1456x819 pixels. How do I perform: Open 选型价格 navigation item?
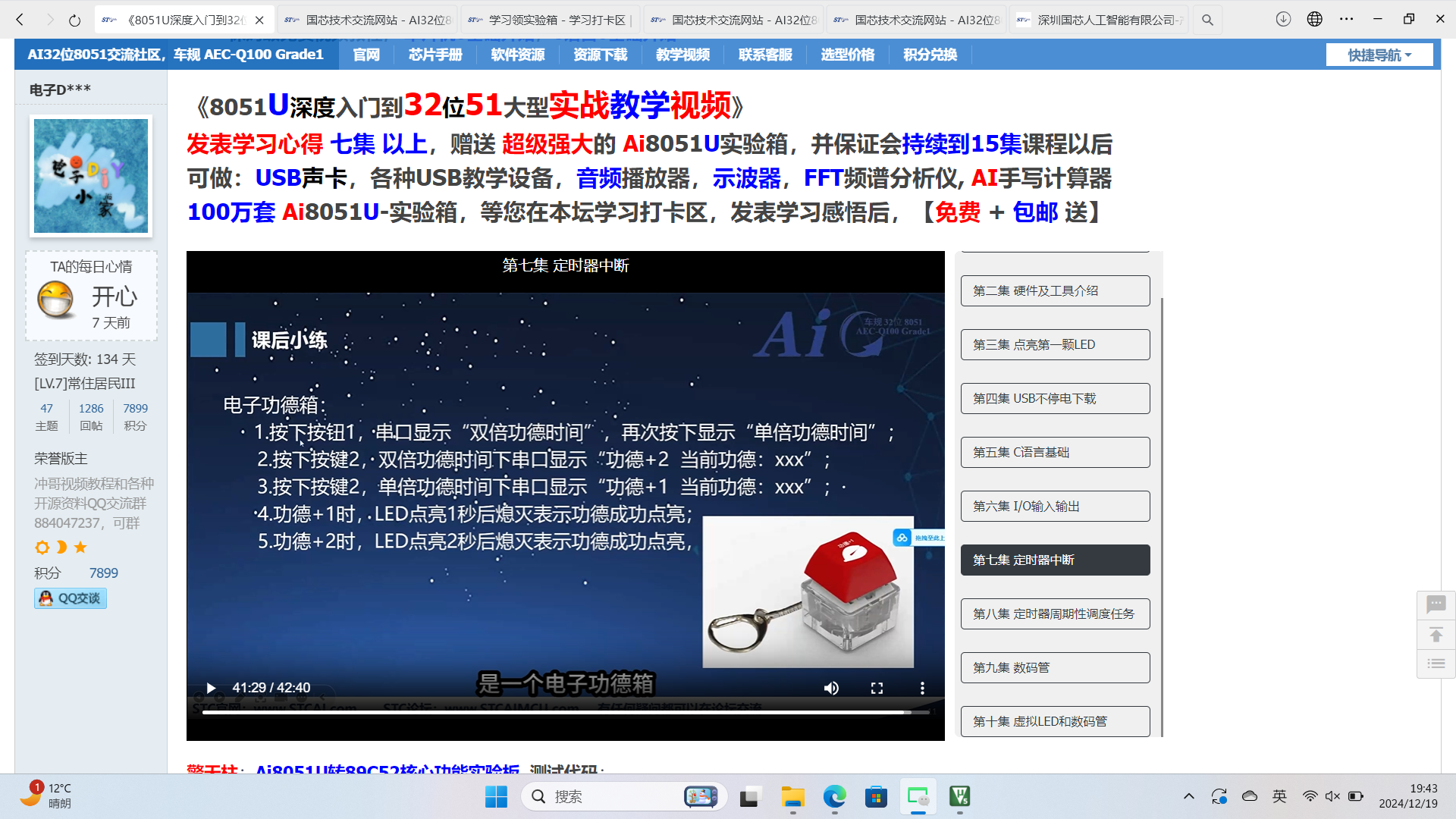tap(848, 55)
